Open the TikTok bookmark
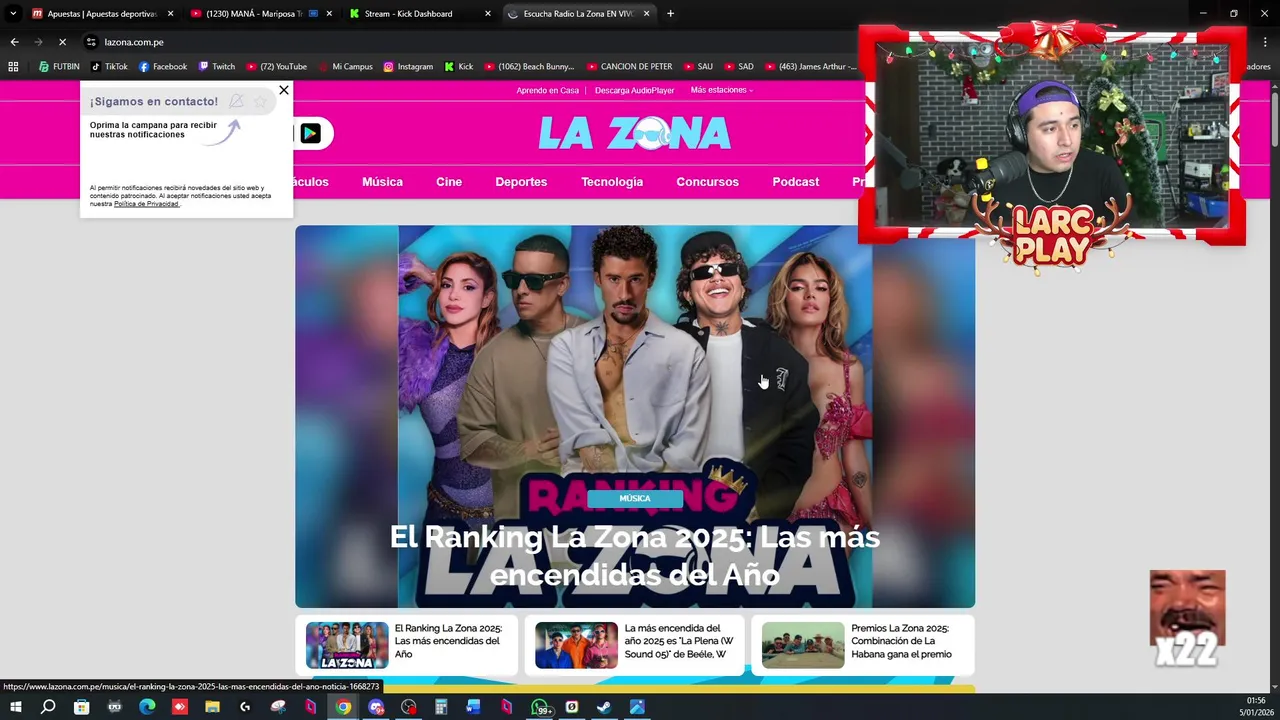Screen dimensions: 1280x720 coord(109,67)
